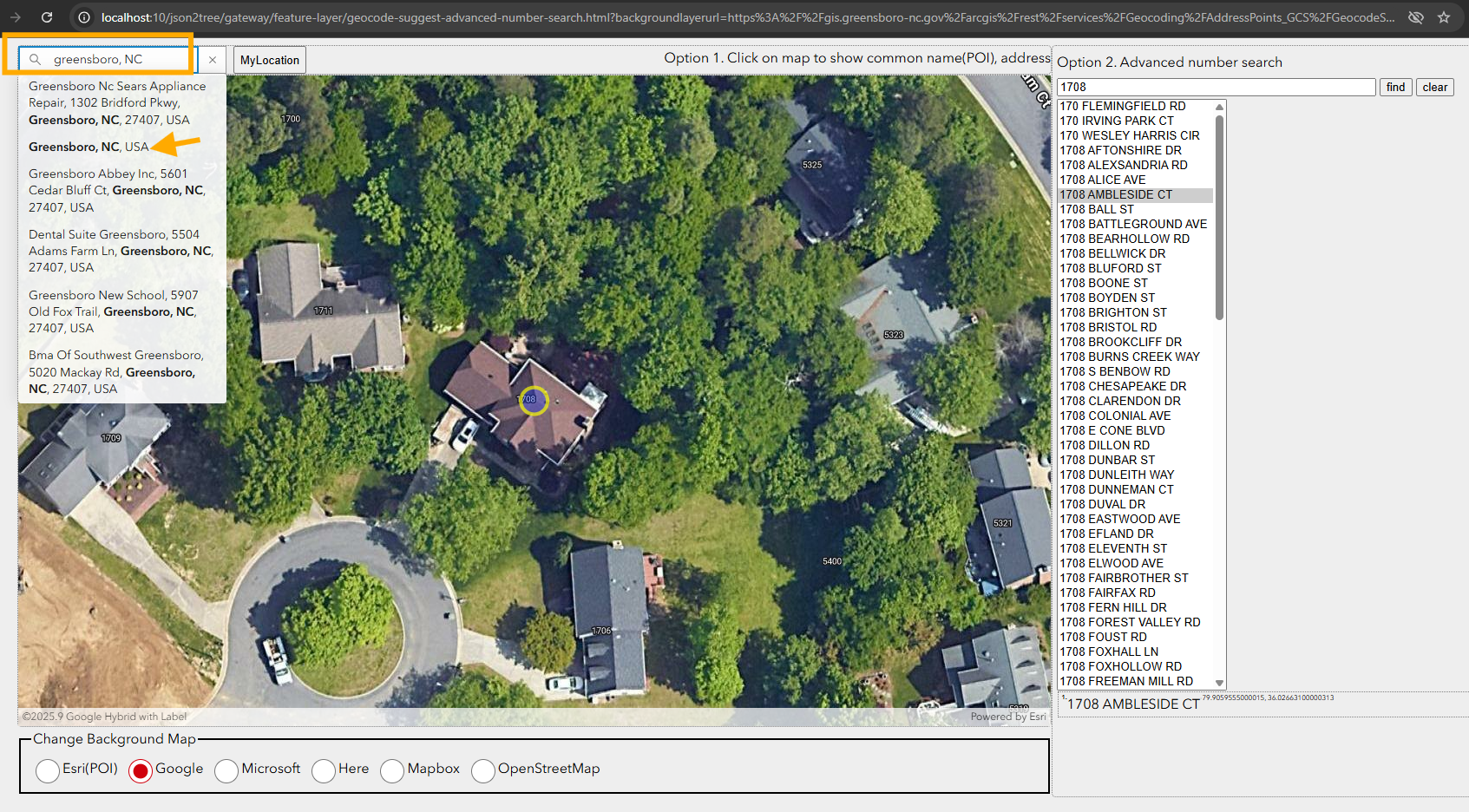Click the MyLocation button
Viewport: 1469px width, 812px height.
coord(270,60)
